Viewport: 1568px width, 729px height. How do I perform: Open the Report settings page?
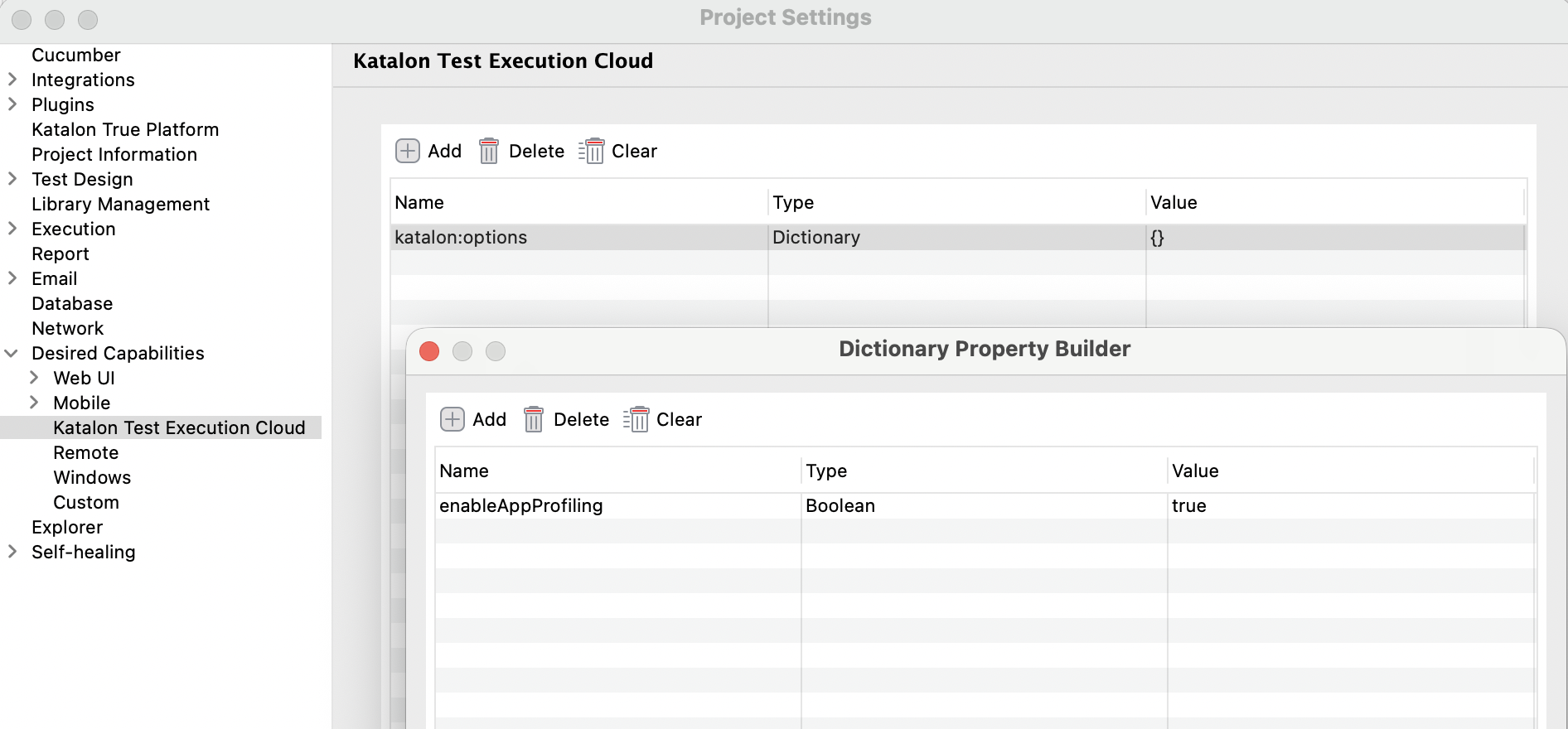pyautogui.click(x=60, y=253)
